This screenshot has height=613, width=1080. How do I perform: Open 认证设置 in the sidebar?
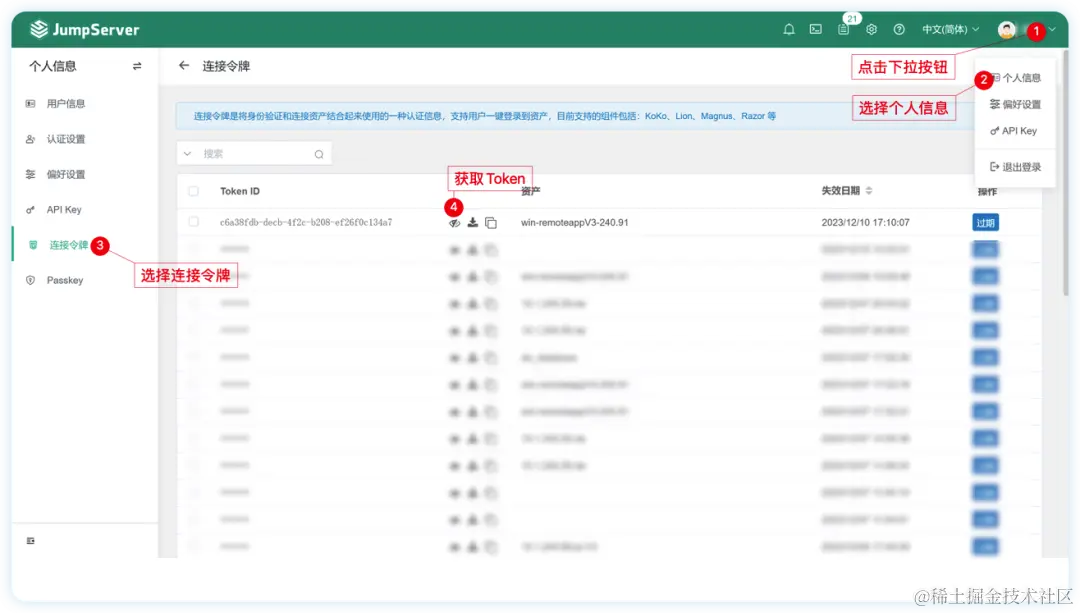[65, 139]
